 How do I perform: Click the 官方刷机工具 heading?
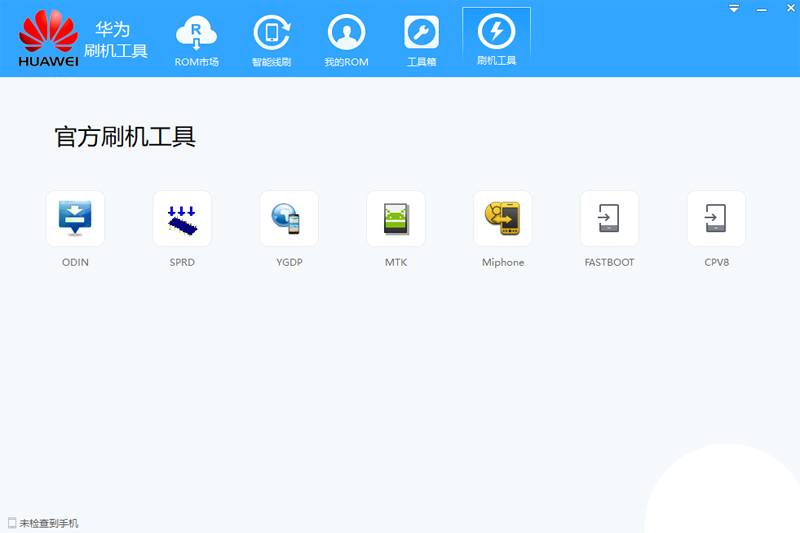[x=125, y=137]
